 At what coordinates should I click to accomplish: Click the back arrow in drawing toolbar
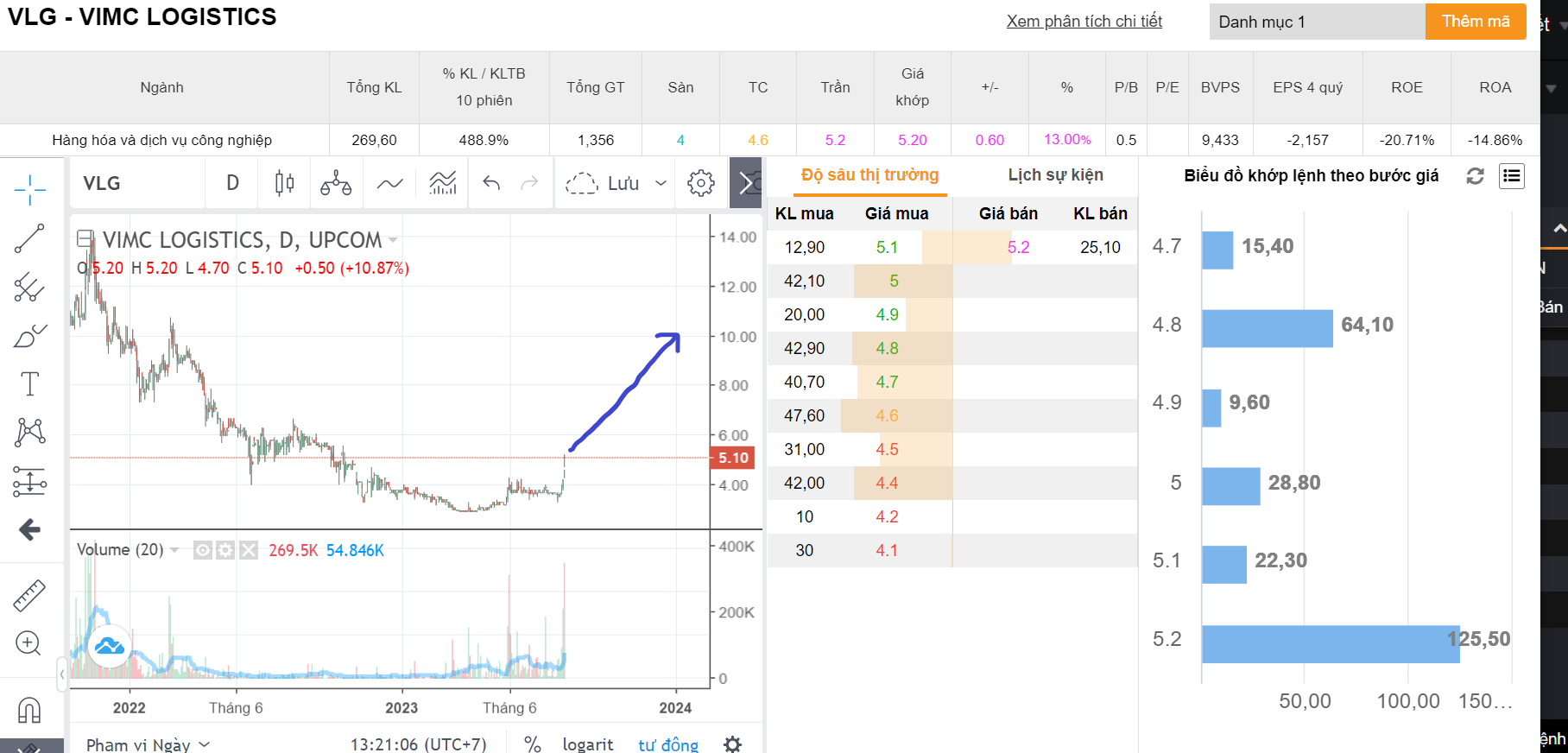tap(29, 529)
